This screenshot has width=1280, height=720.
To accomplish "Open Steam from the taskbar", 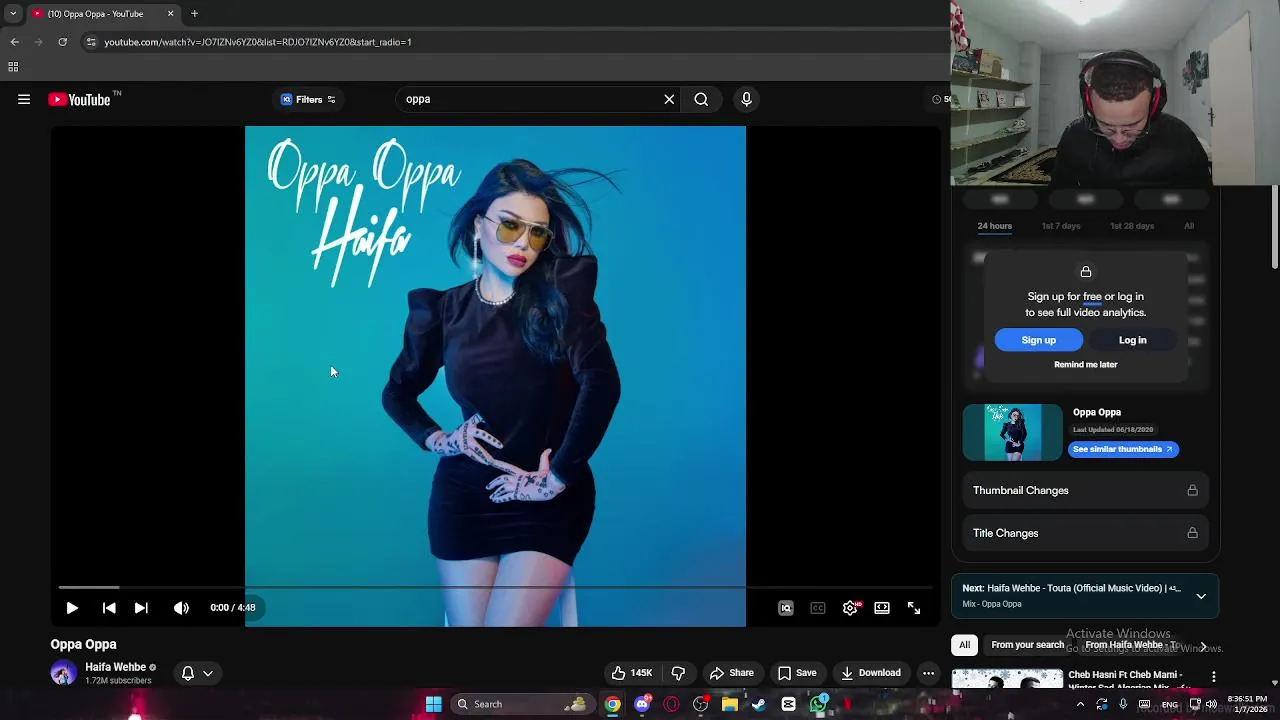I will coord(759,704).
